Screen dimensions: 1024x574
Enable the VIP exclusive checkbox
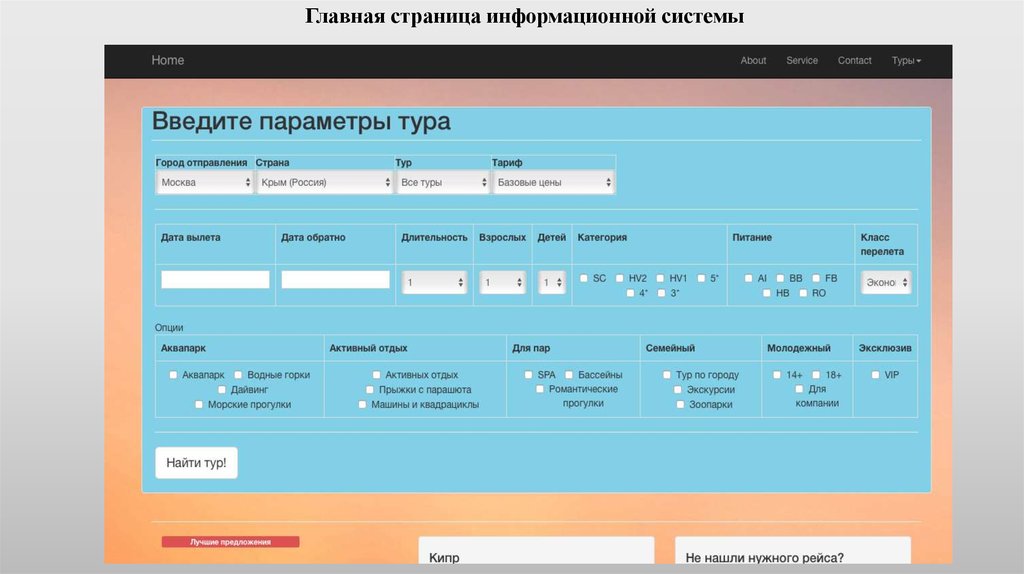pos(876,375)
